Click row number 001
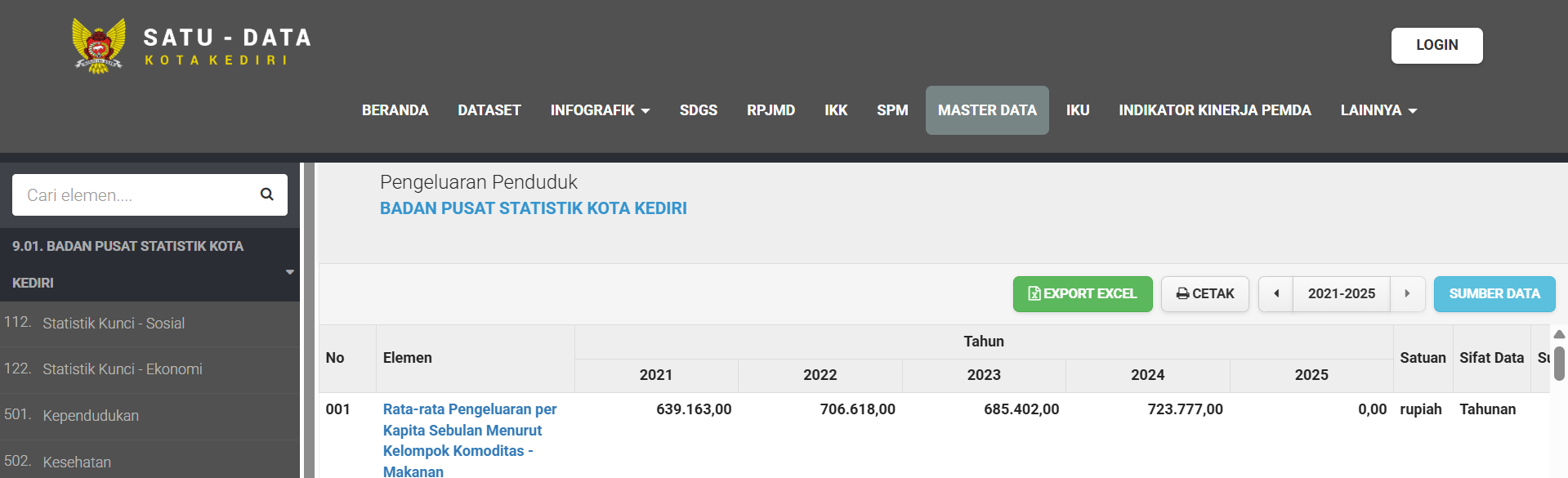The width and height of the screenshot is (1568, 478). [338, 409]
